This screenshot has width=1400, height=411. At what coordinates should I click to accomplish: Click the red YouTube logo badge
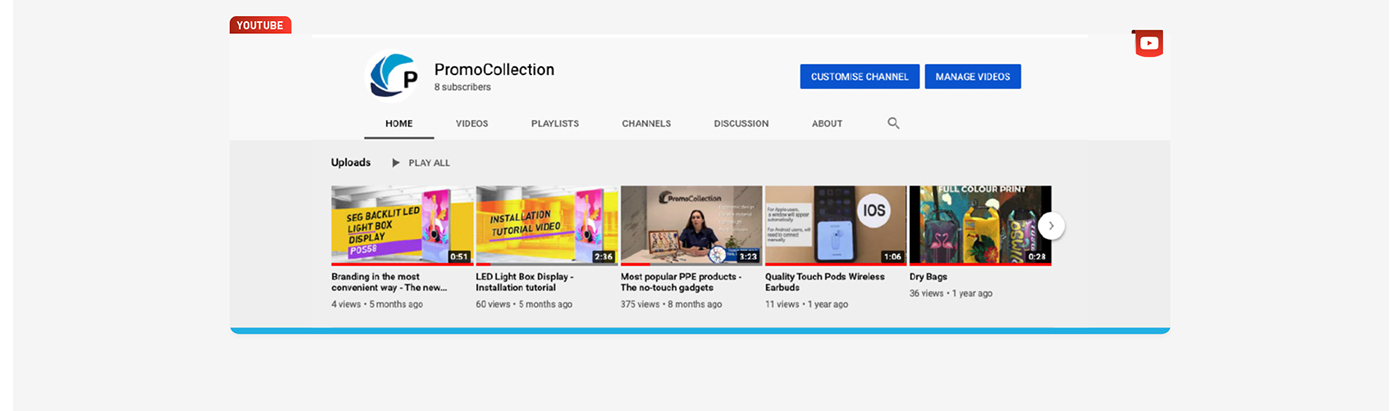(1148, 43)
